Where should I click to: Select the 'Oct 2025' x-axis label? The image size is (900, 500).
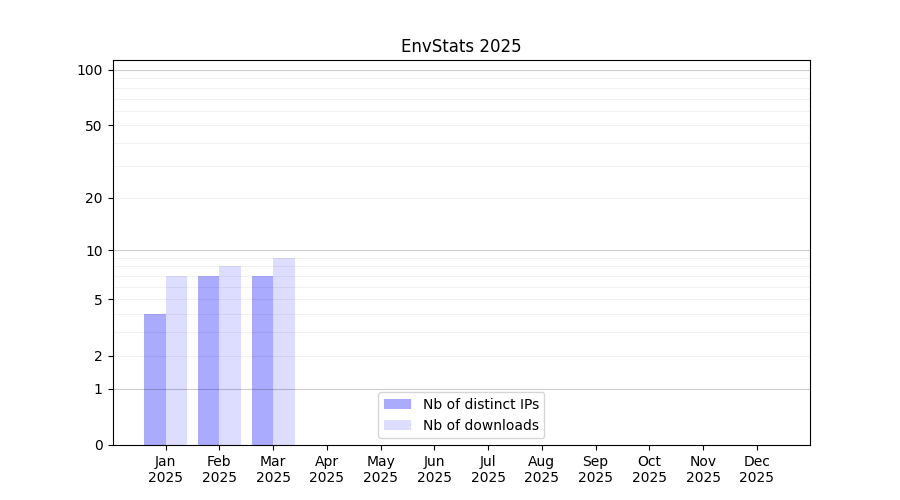click(649, 469)
